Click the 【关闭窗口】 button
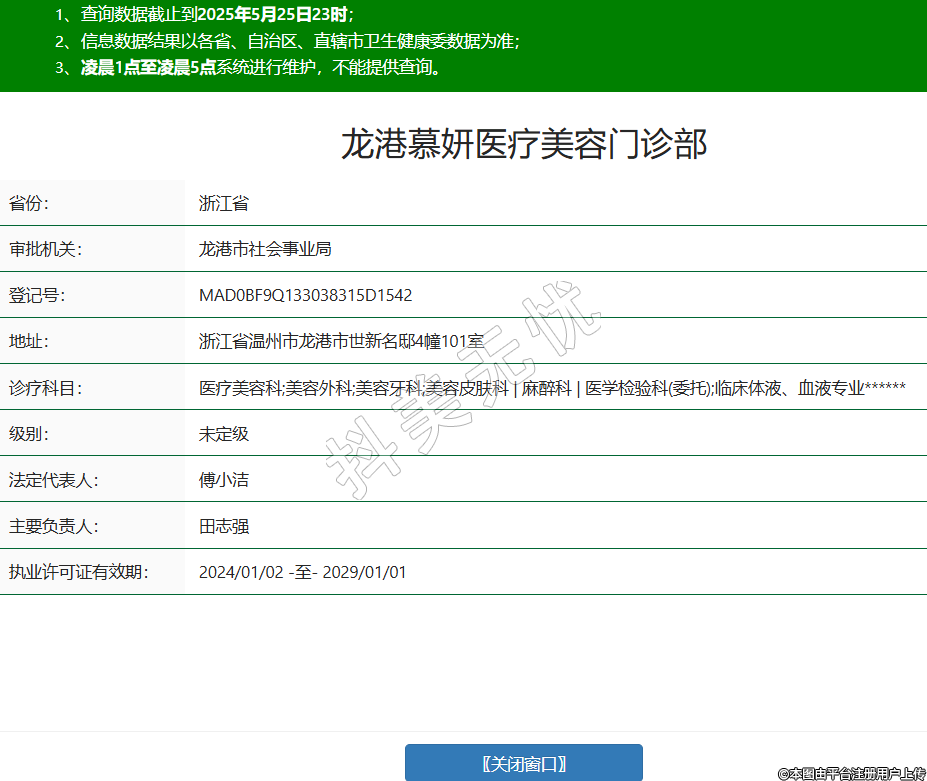This screenshot has height=781, width=927. [x=523, y=763]
